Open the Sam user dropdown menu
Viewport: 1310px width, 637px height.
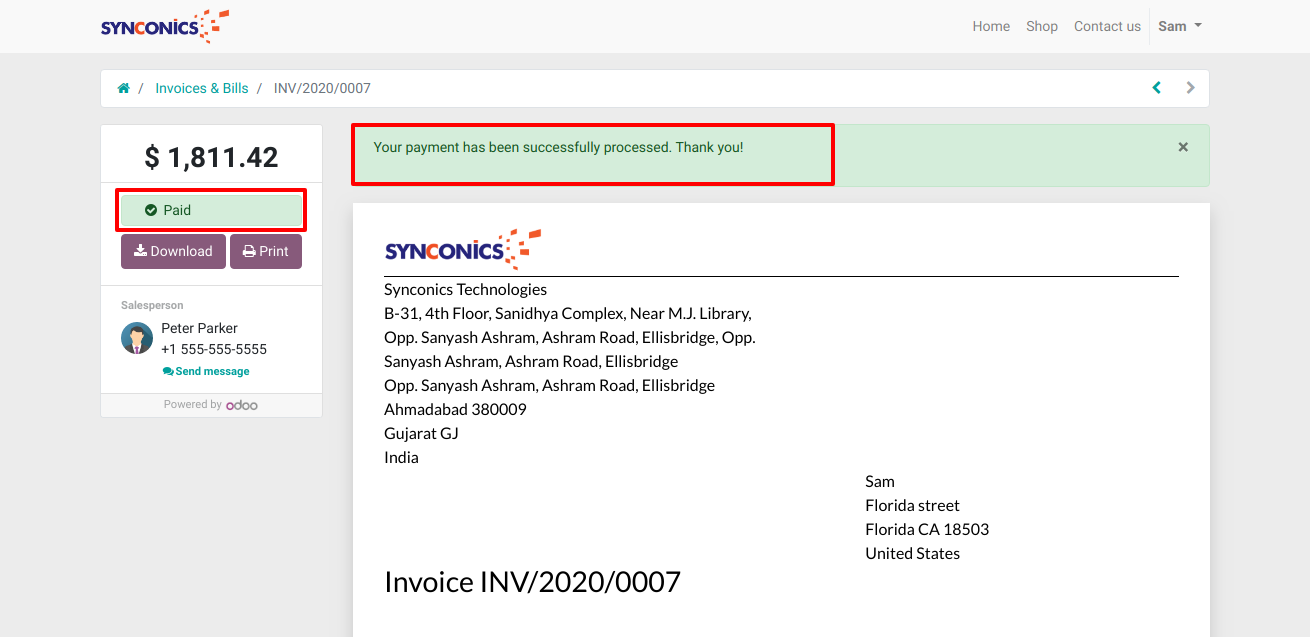(x=1179, y=26)
